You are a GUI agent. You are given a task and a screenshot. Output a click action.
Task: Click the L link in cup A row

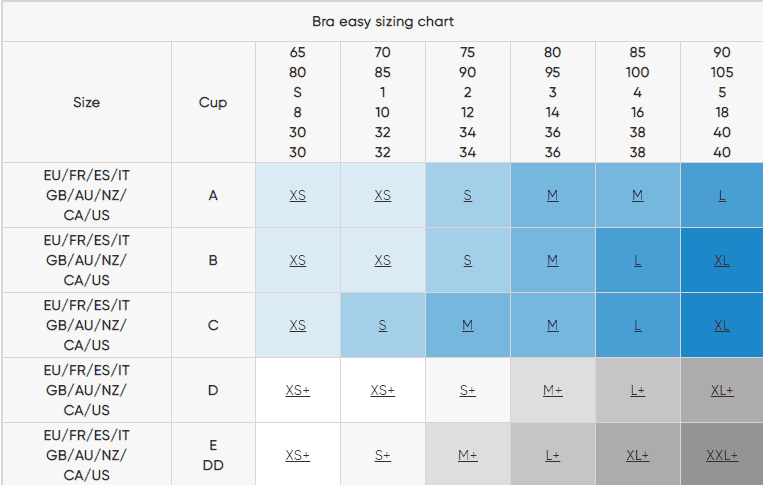(722, 195)
